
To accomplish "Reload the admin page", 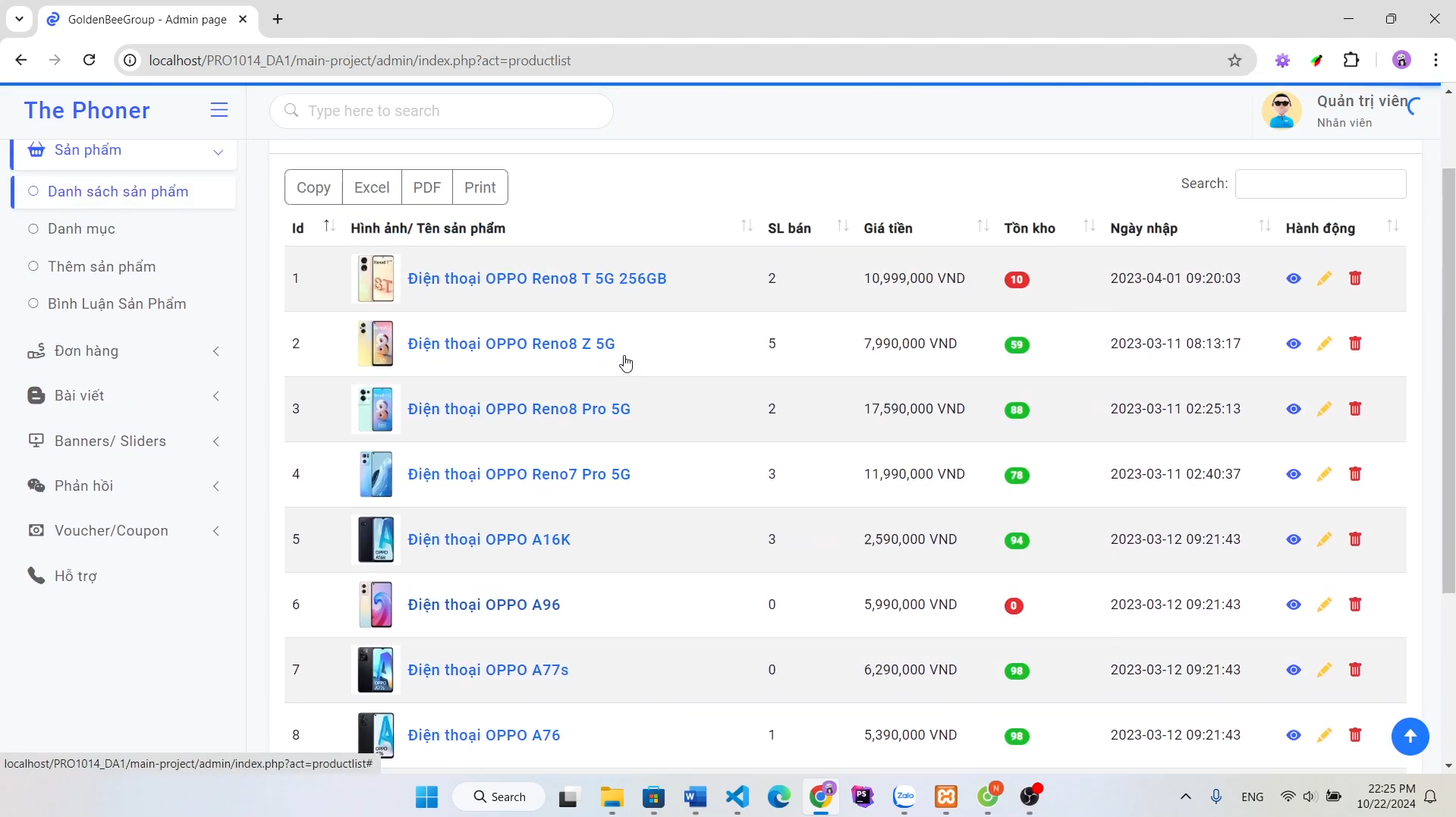I will [90, 60].
